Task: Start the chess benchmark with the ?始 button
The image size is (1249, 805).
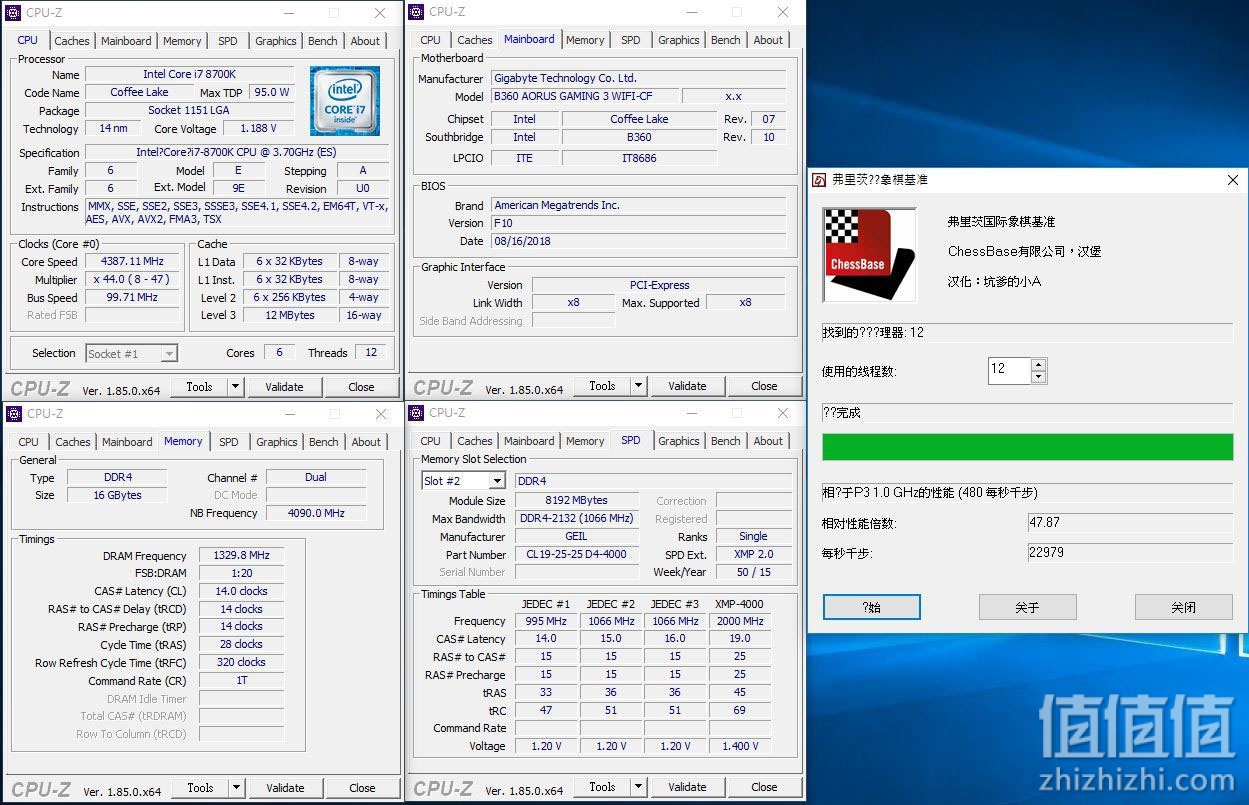Action: click(871, 607)
